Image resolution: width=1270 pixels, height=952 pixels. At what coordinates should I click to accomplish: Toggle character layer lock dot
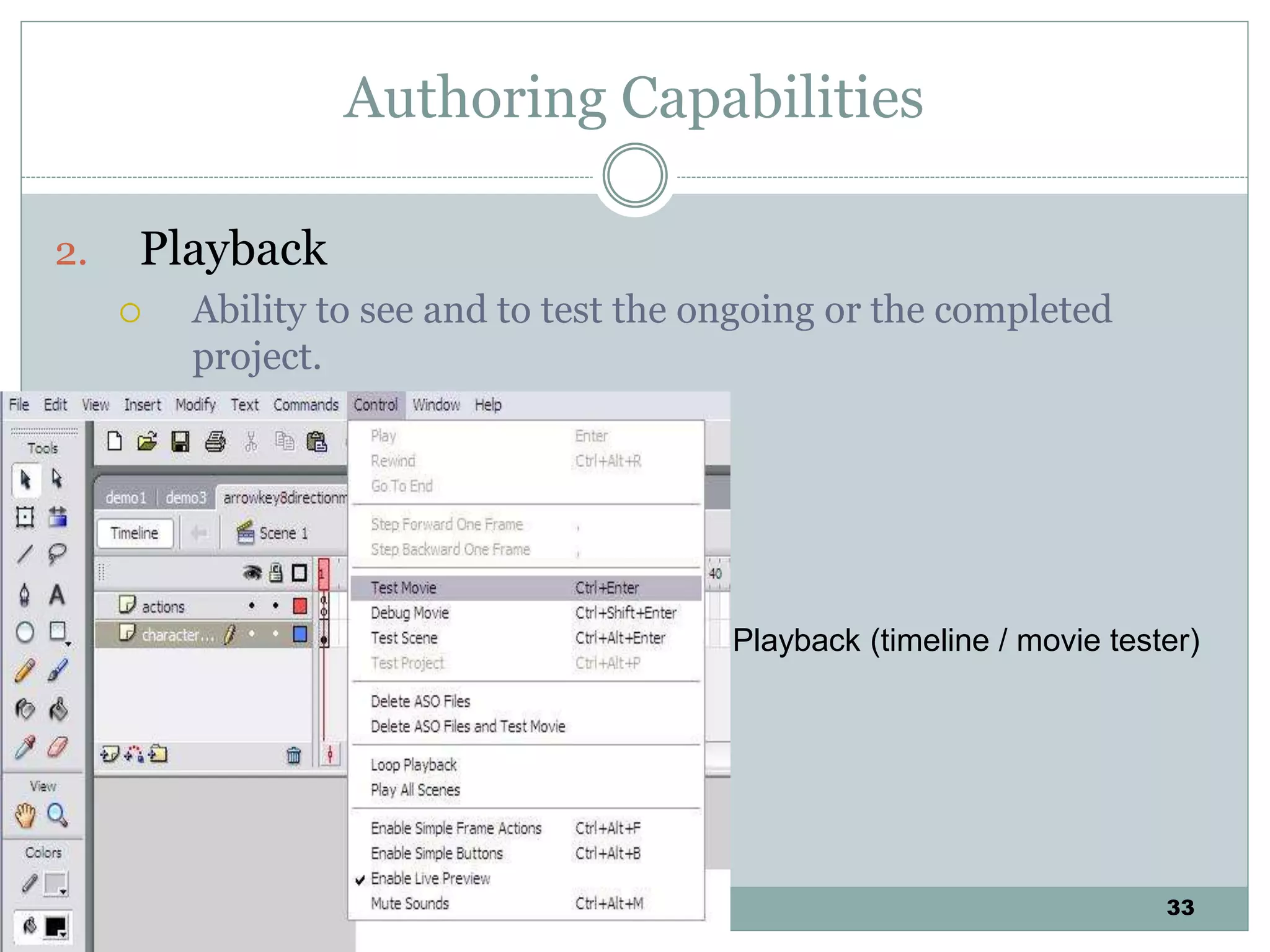[275, 634]
